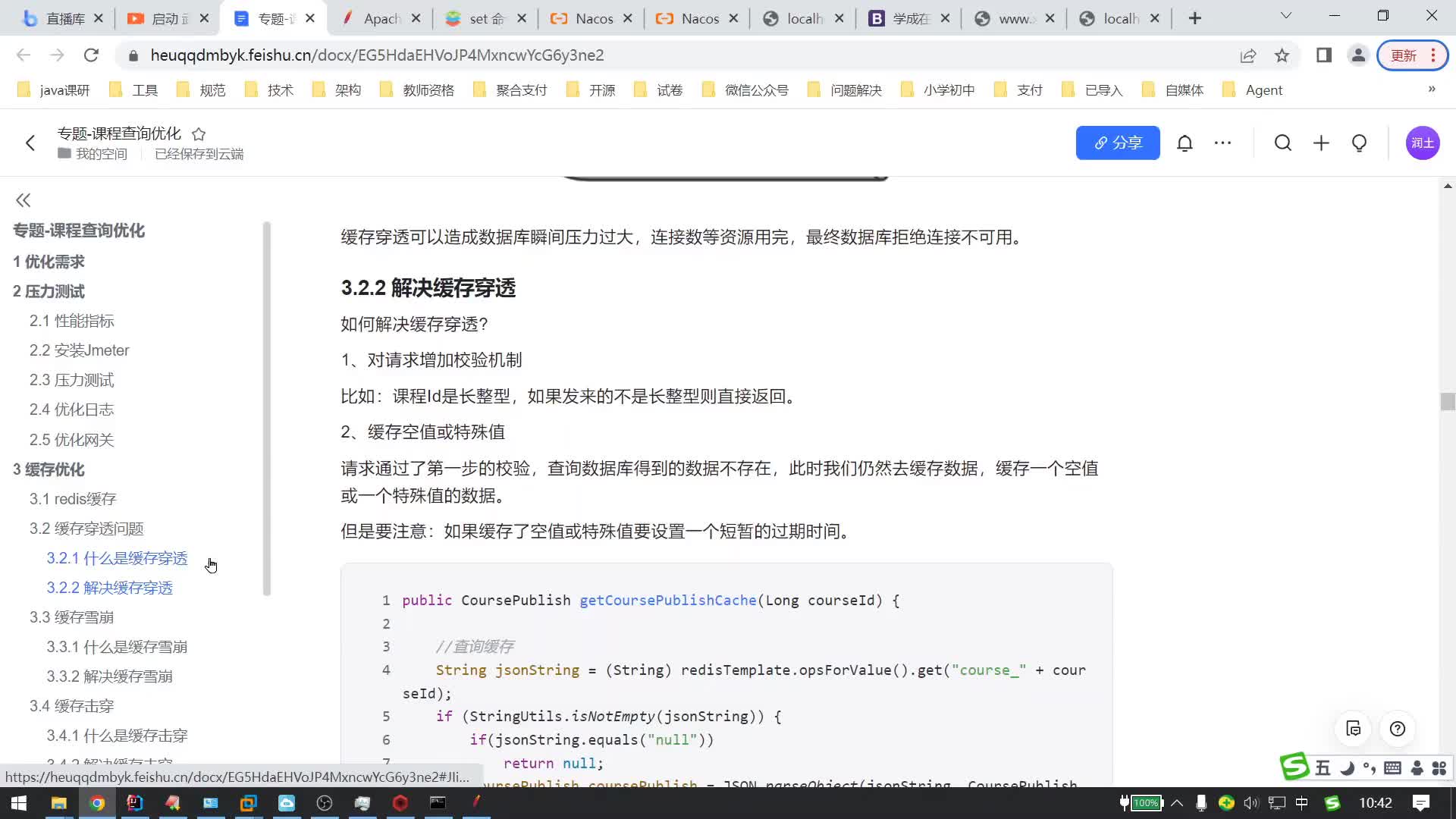Screen dimensions: 1456x819
Task: Open the java课研 bookmark folder
Action: [53, 90]
